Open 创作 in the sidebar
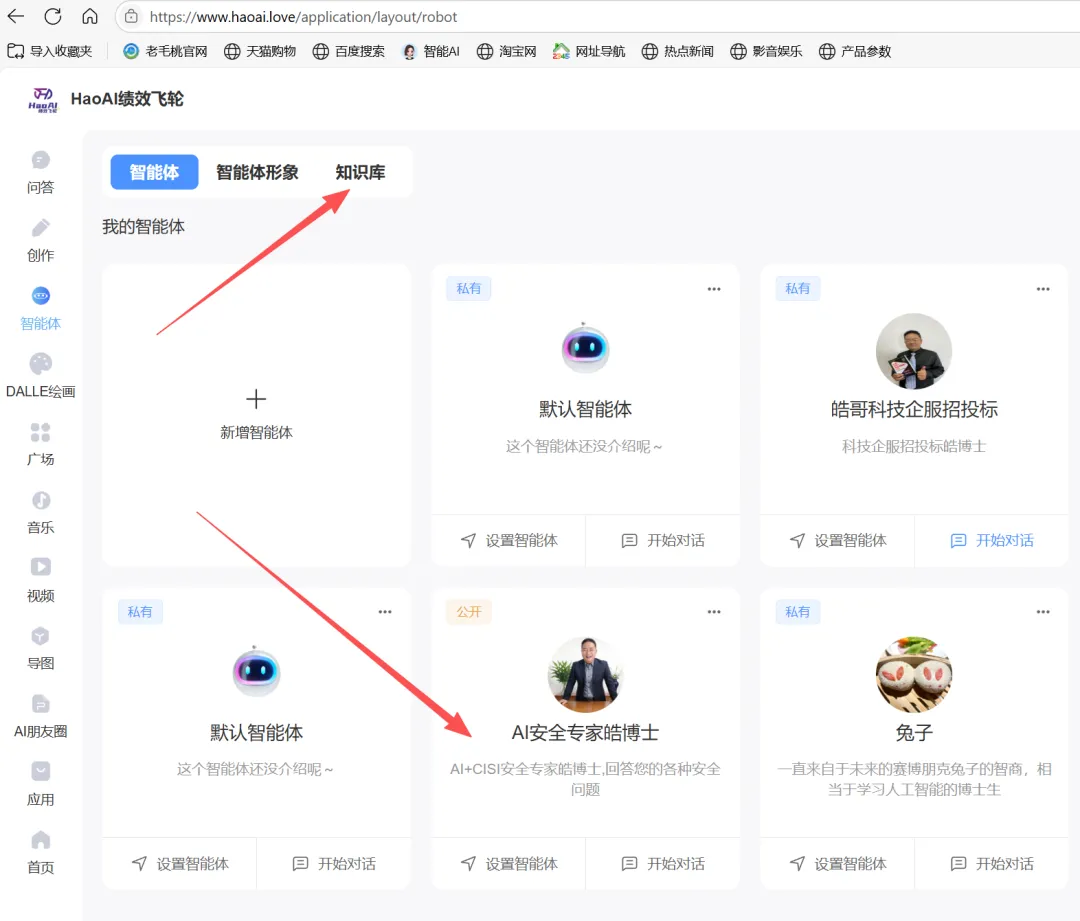 click(x=41, y=241)
